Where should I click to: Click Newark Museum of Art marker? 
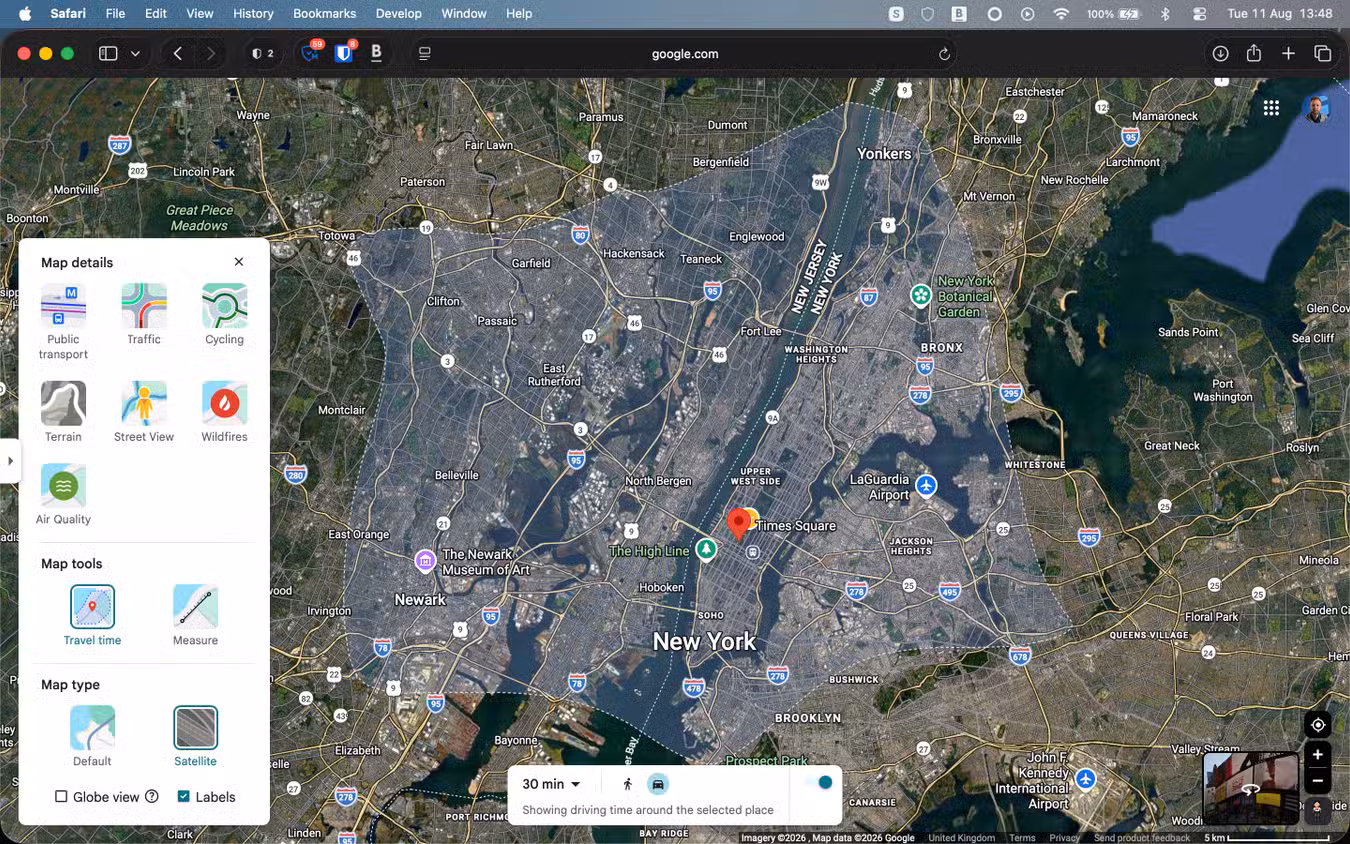[x=426, y=561]
